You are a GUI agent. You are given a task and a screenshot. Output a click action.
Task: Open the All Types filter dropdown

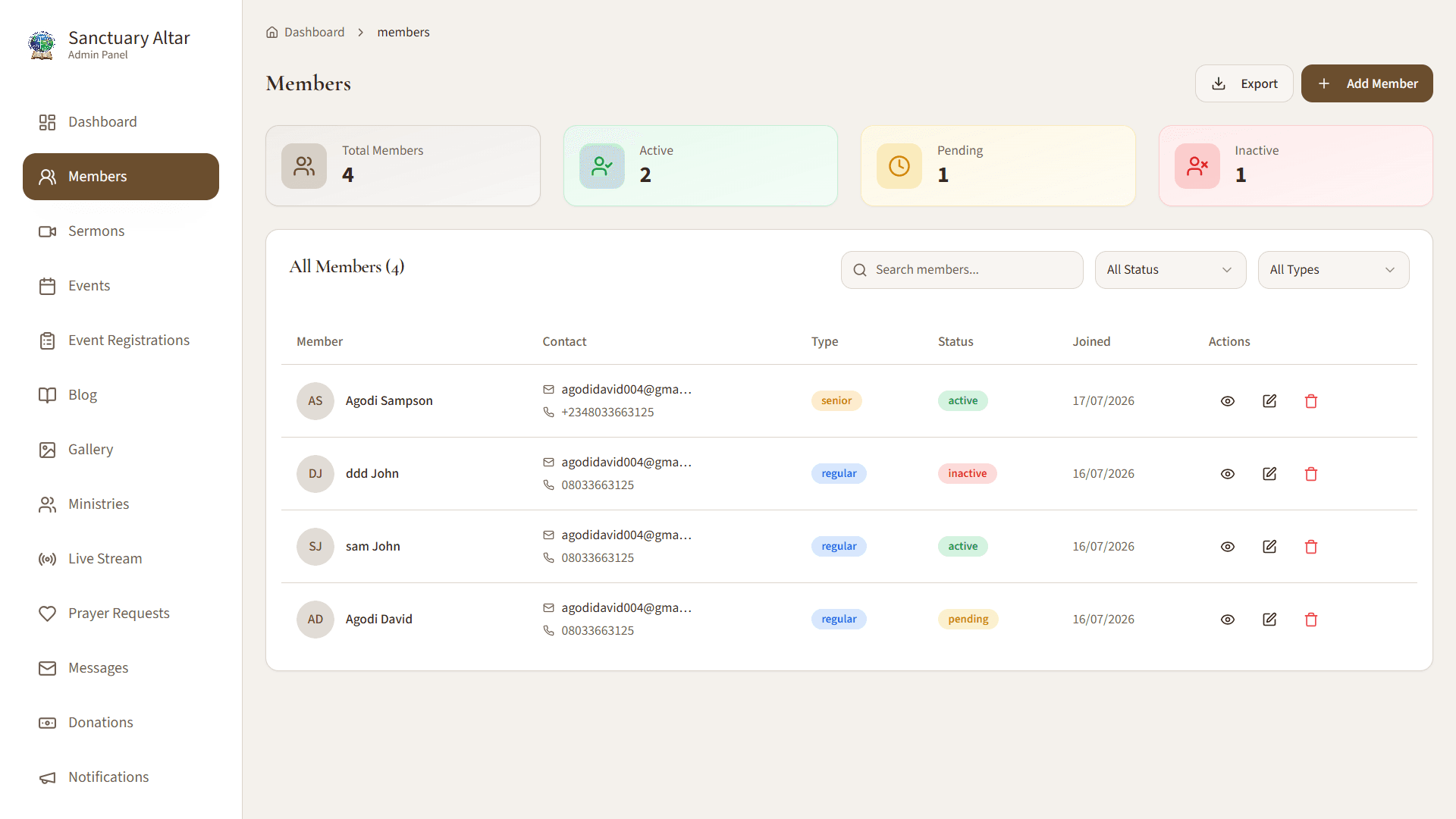pos(1333,270)
